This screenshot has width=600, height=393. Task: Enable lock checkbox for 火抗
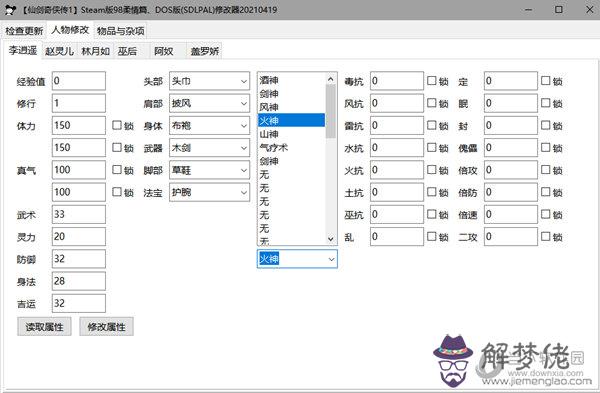click(x=432, y=170)
